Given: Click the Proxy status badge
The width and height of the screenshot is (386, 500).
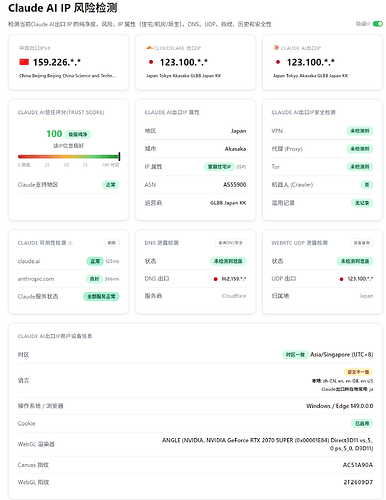Looking at the screenshot, I should (360, 149).
